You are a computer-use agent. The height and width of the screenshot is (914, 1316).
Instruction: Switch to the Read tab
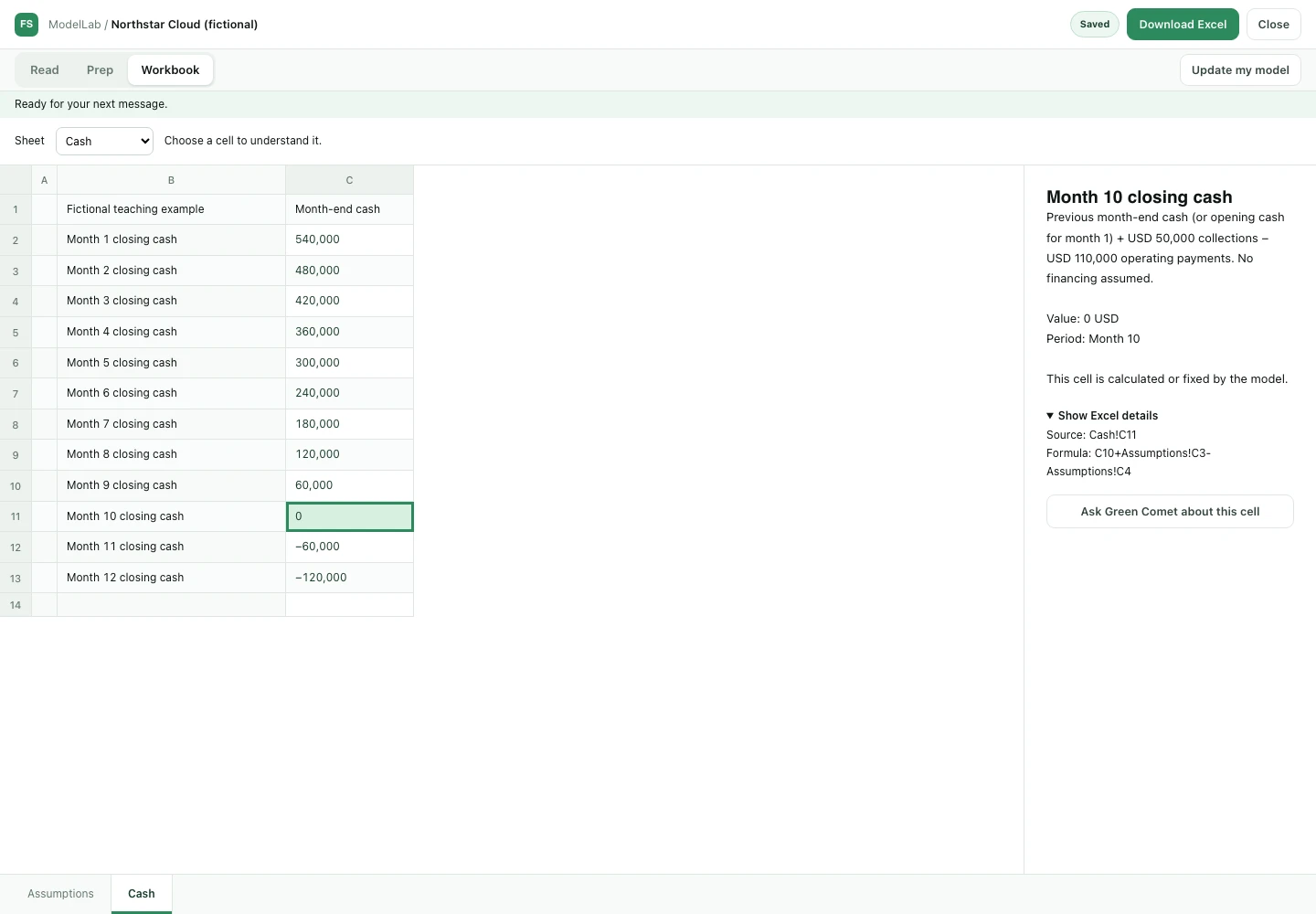pyautogui.click(x=45, y=69)
